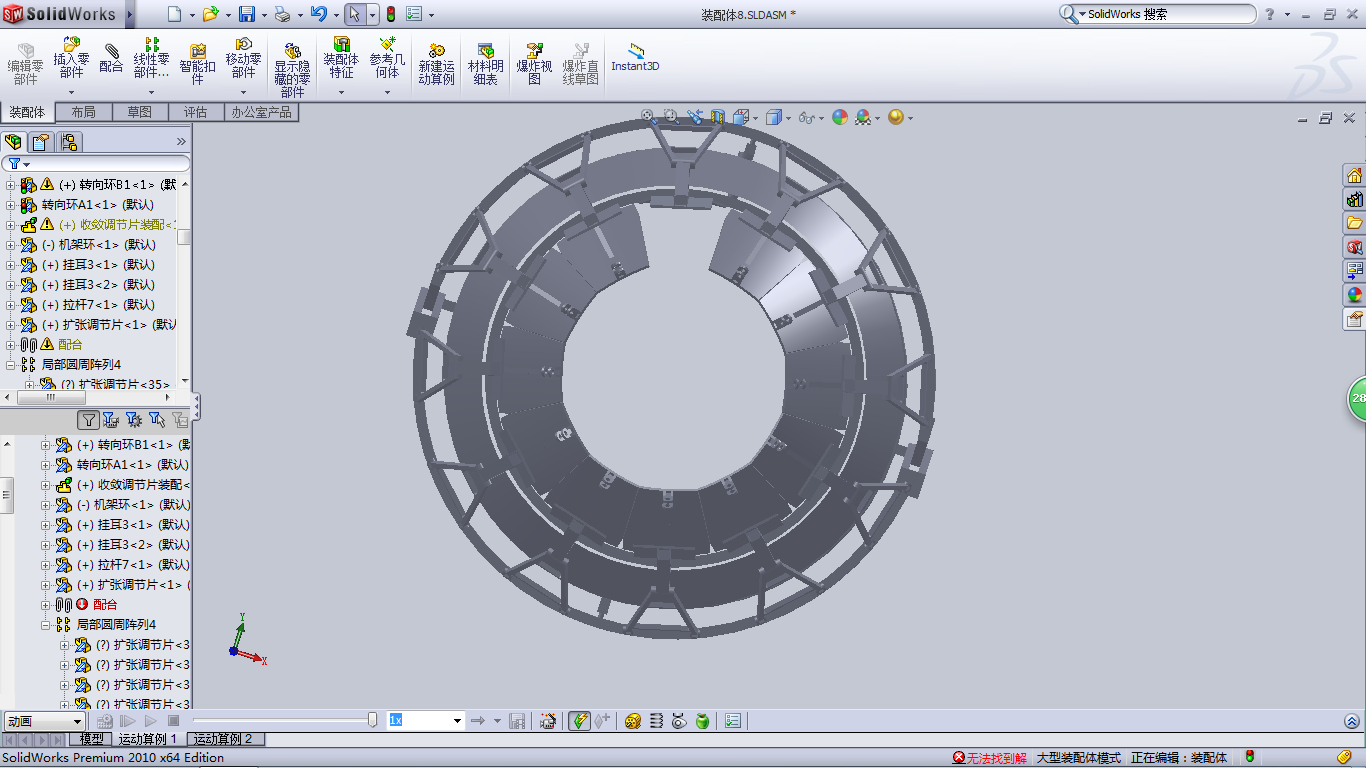Switch to the 布局 tab
Image resolution: width=1366 pixels, height=768 pixels.
(84, 112)
